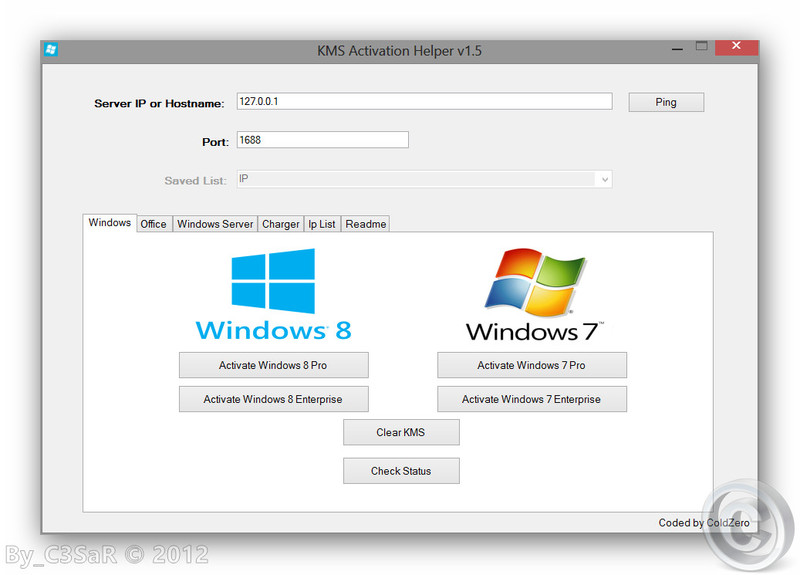
Task: Focus the Server IP or Hostname field
Action: pyautogui.click(x=424, y=101)
